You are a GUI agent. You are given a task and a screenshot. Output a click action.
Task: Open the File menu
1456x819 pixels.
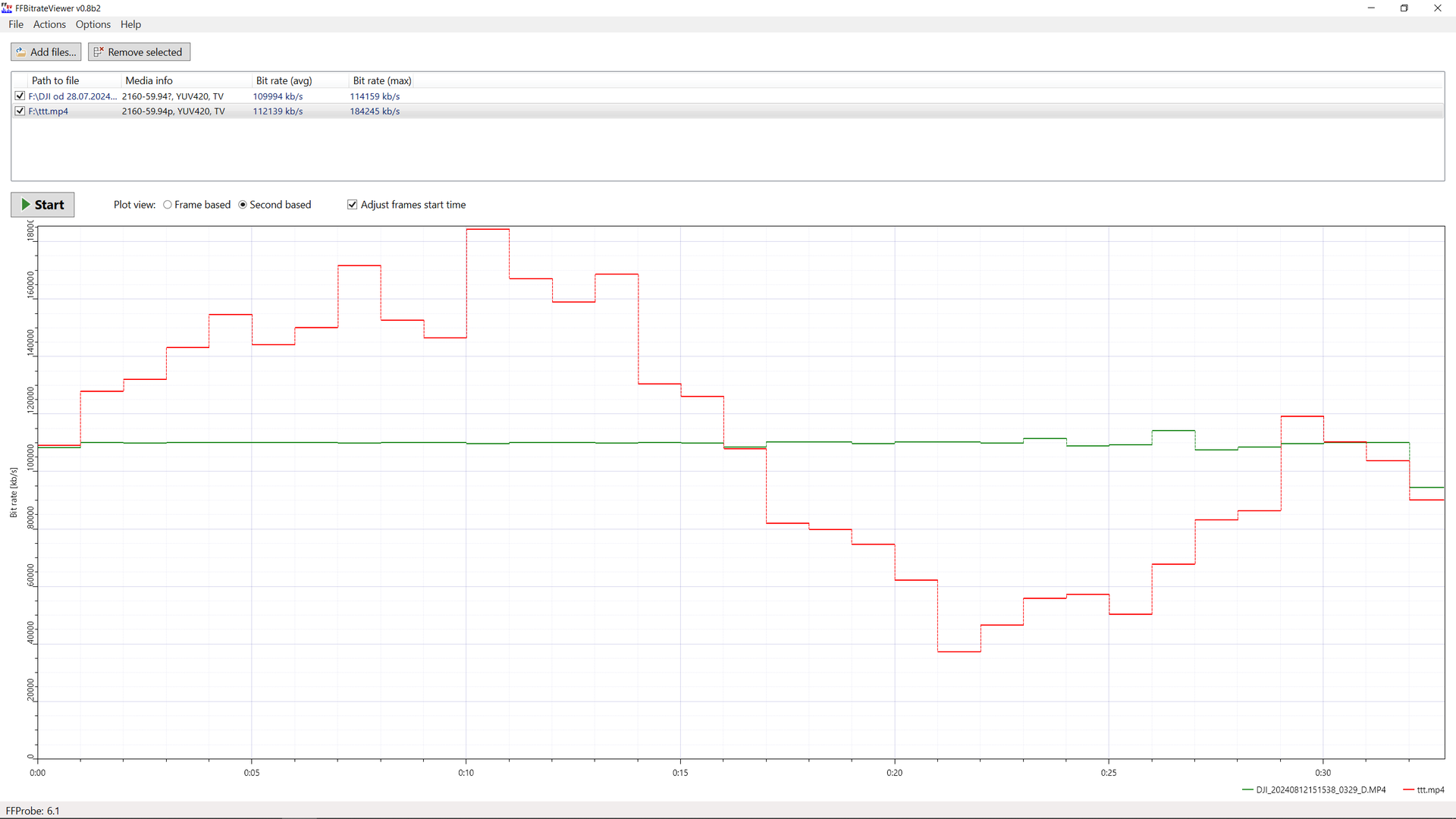click(16, 24)
